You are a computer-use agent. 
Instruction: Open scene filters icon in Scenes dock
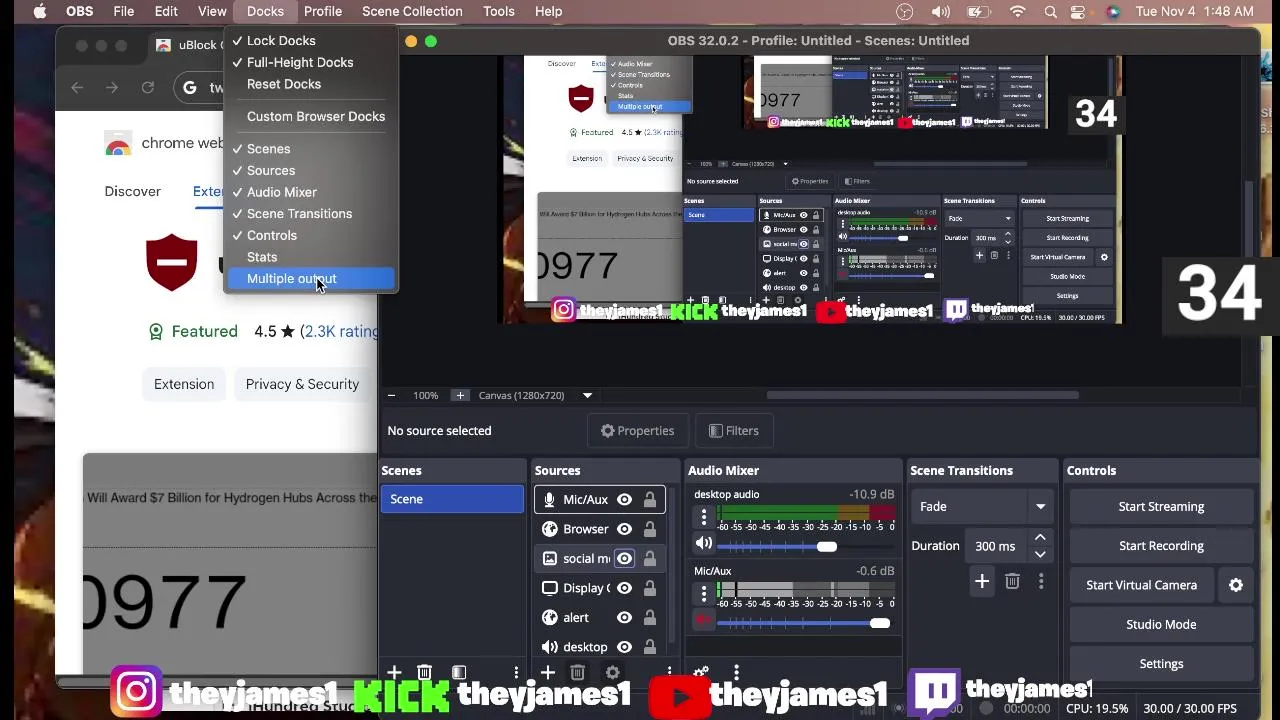[x=458, y=673]
